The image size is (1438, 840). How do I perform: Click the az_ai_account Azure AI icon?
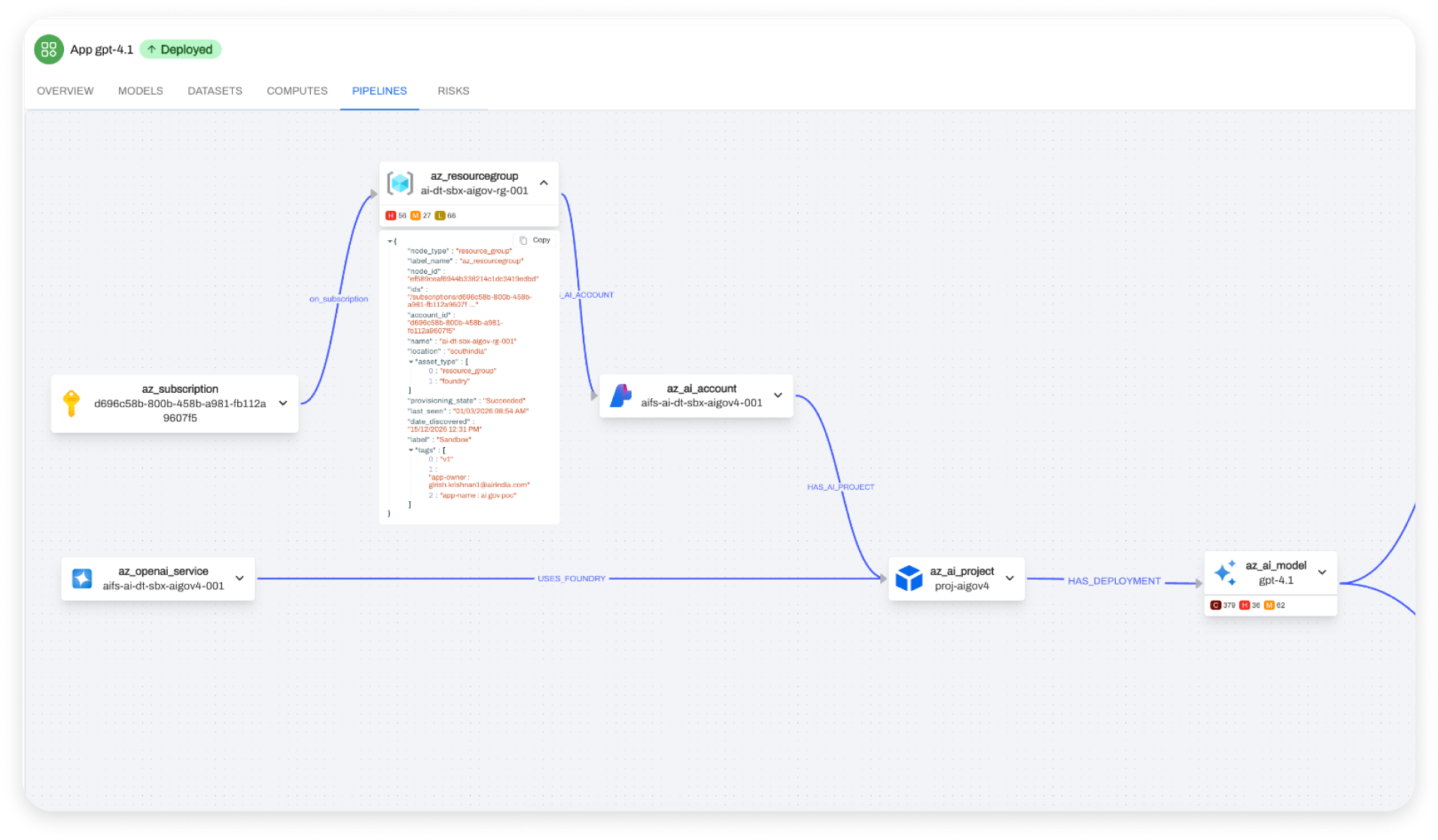tap(620, 395)
